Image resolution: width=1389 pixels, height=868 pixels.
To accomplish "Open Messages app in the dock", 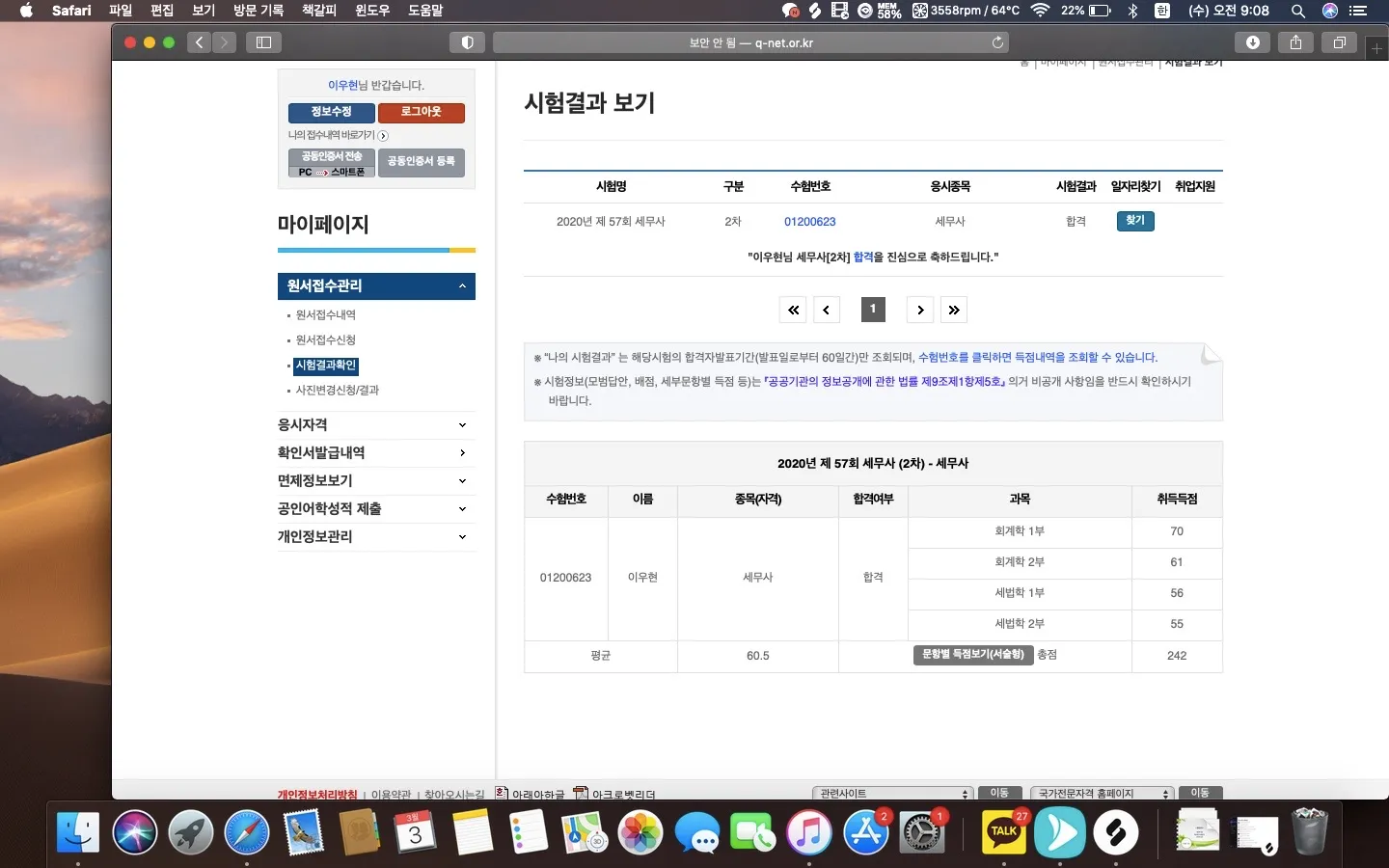I will [696, 832].
